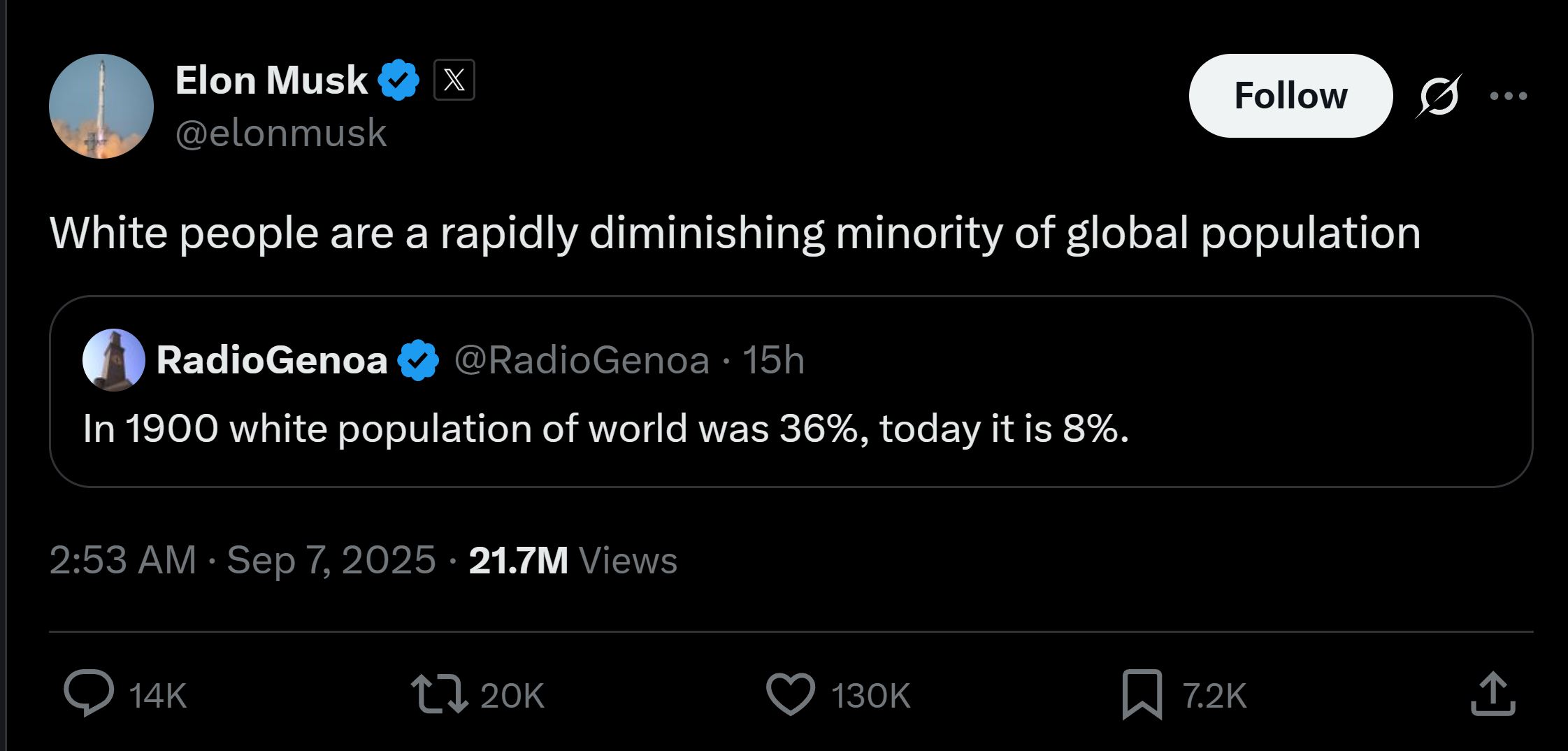
Task: Click the X affiliation badge icon
Action: (454, 80)
